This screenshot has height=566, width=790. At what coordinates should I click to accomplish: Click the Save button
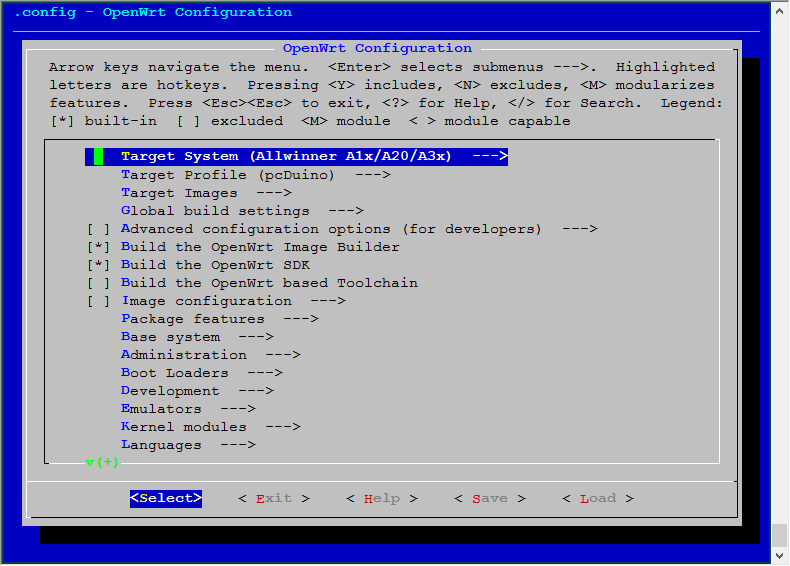tap(490, 498)
